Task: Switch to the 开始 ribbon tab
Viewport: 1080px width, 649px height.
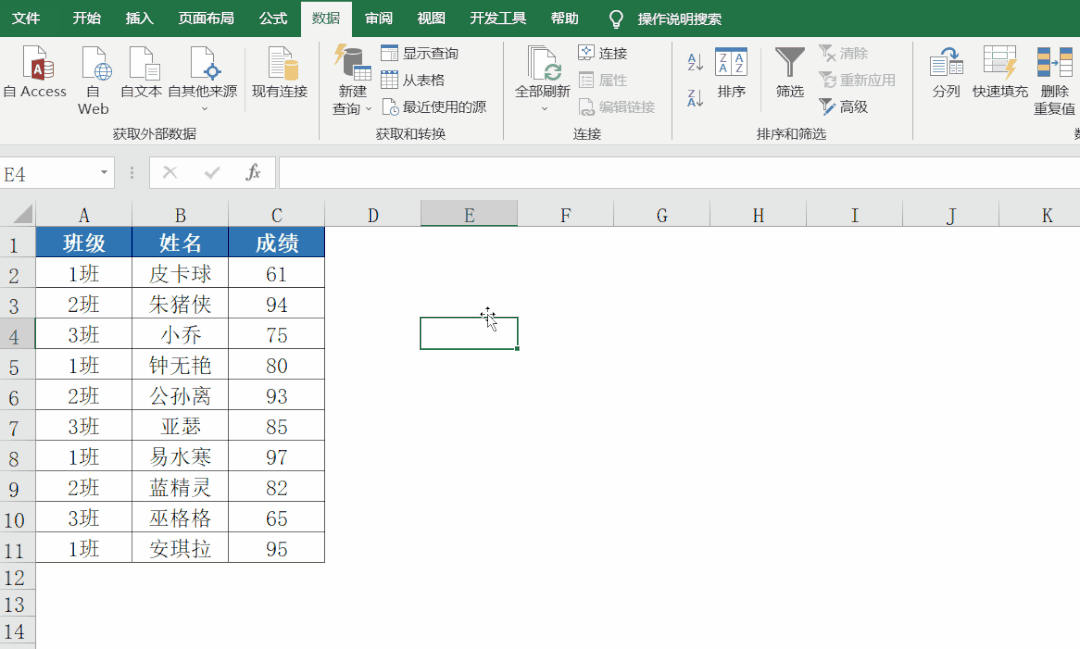Action: pyautogui.click(x=89, y=17)
